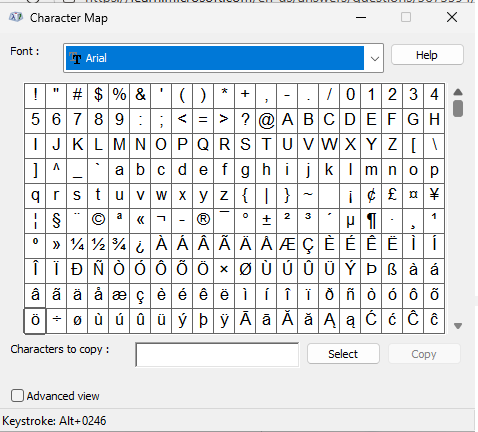Select the three-quarters ¾ fraction

click(119, 245)
